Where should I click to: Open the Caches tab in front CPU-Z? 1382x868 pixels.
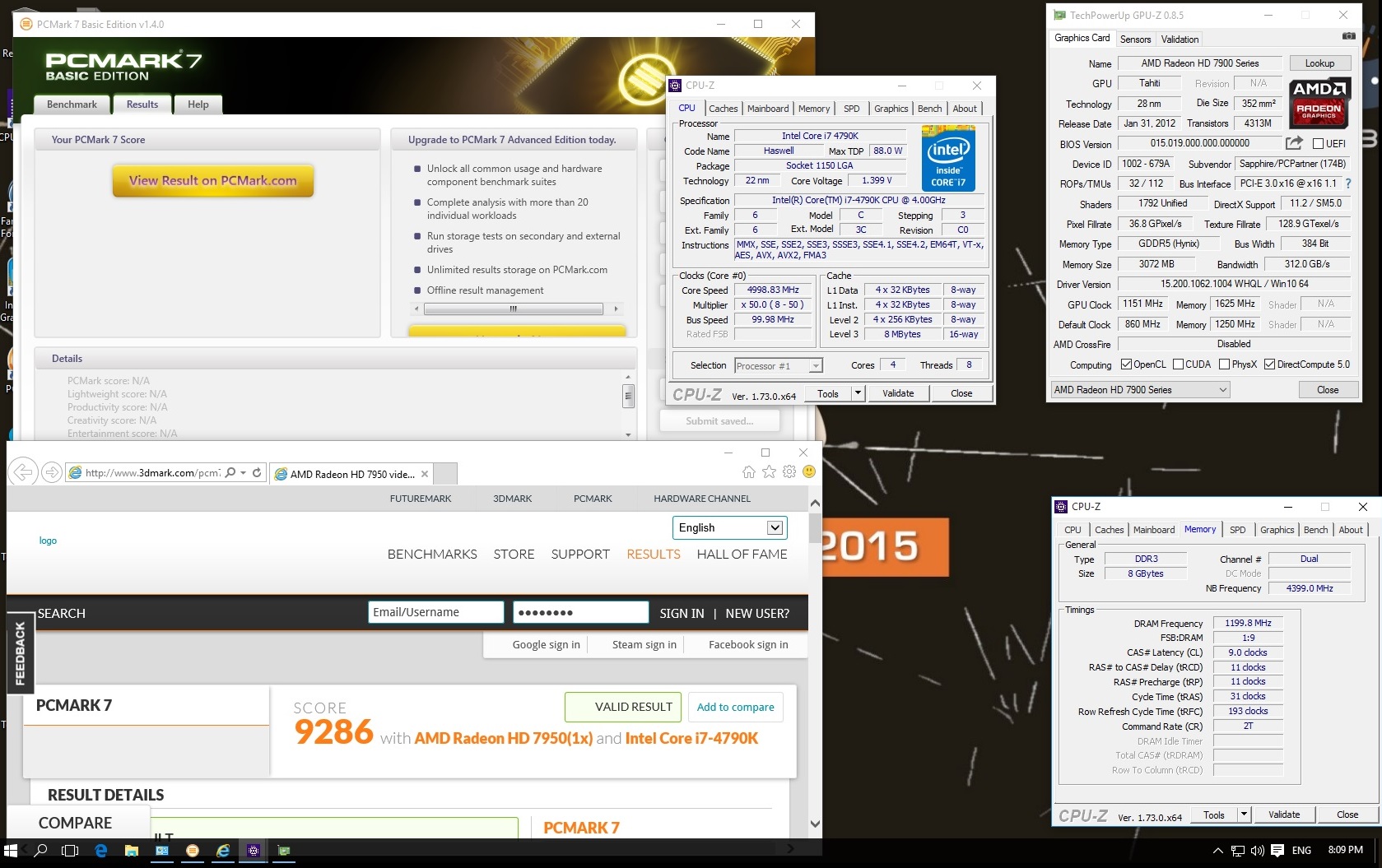[x=723, y=109]
